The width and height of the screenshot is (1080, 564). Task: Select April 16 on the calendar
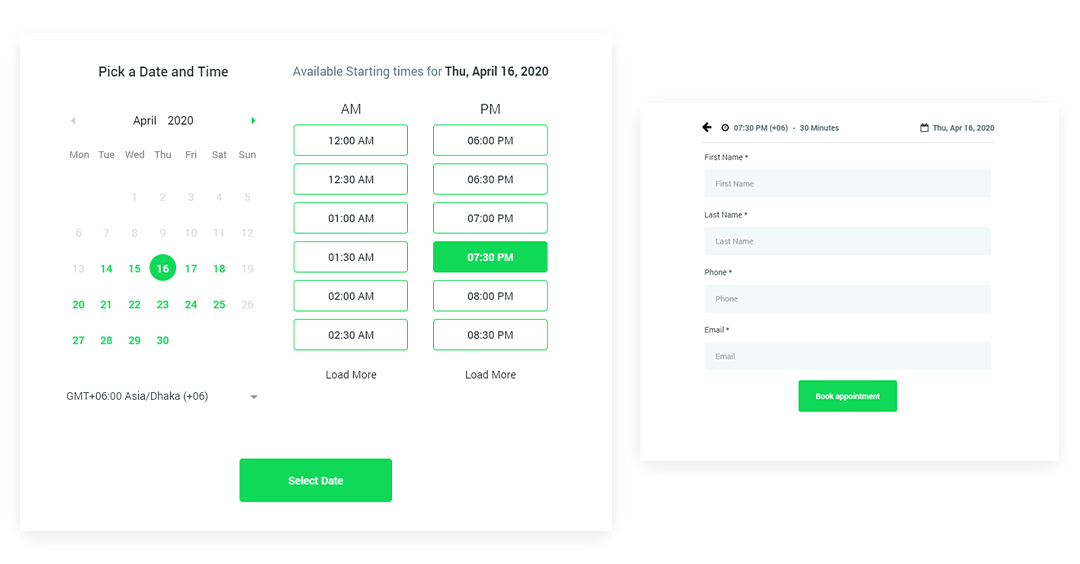pyautogui.click(x=163, y=268)
